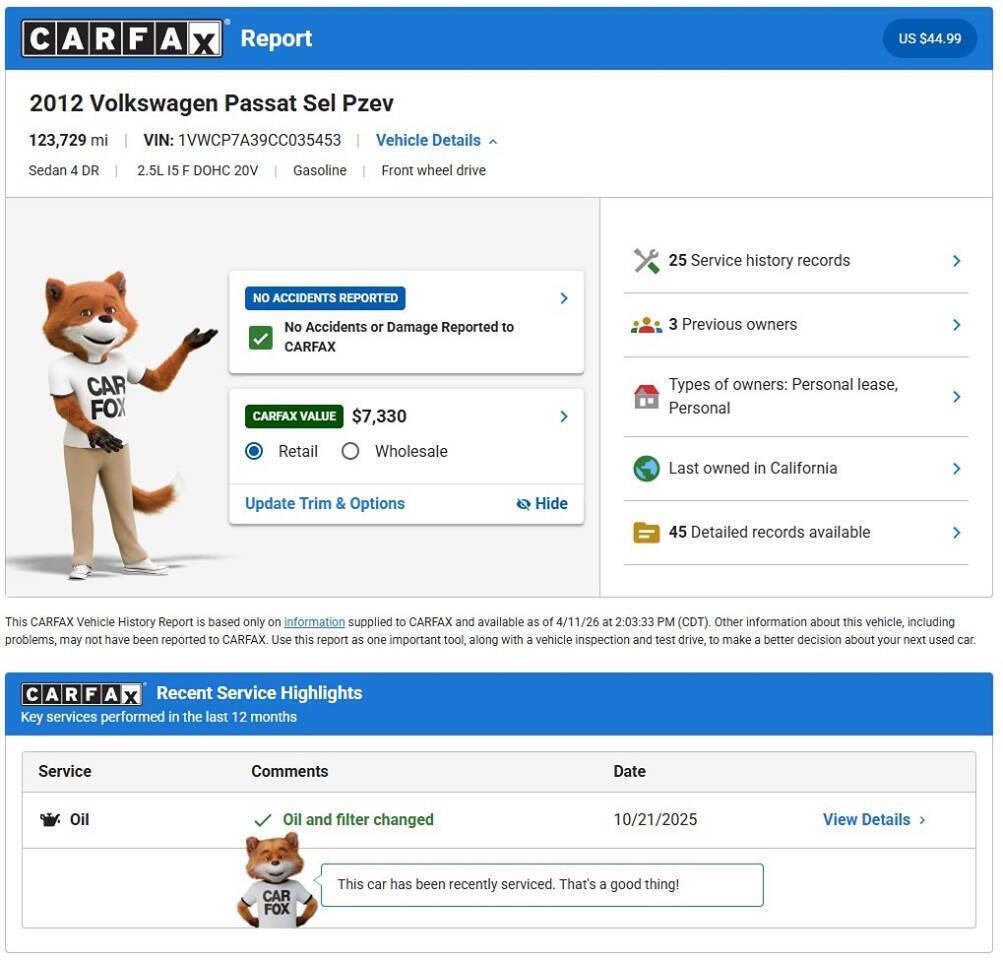Click Update Trim & Options link
Viewport: 1003px width, 960px height.
tap(325, 504)
